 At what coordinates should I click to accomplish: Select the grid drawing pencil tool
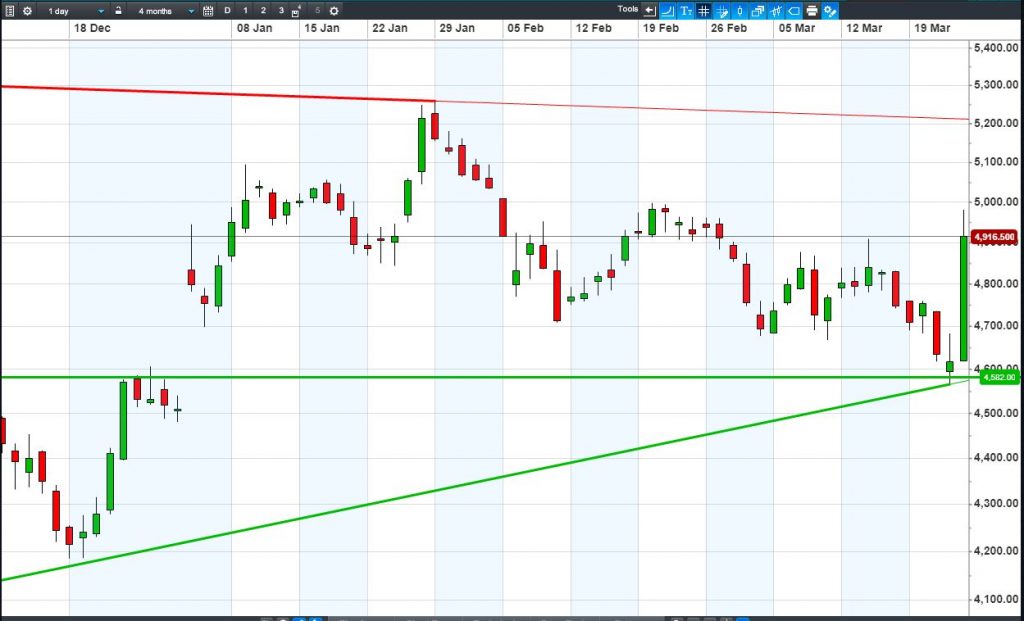(722, 10)
